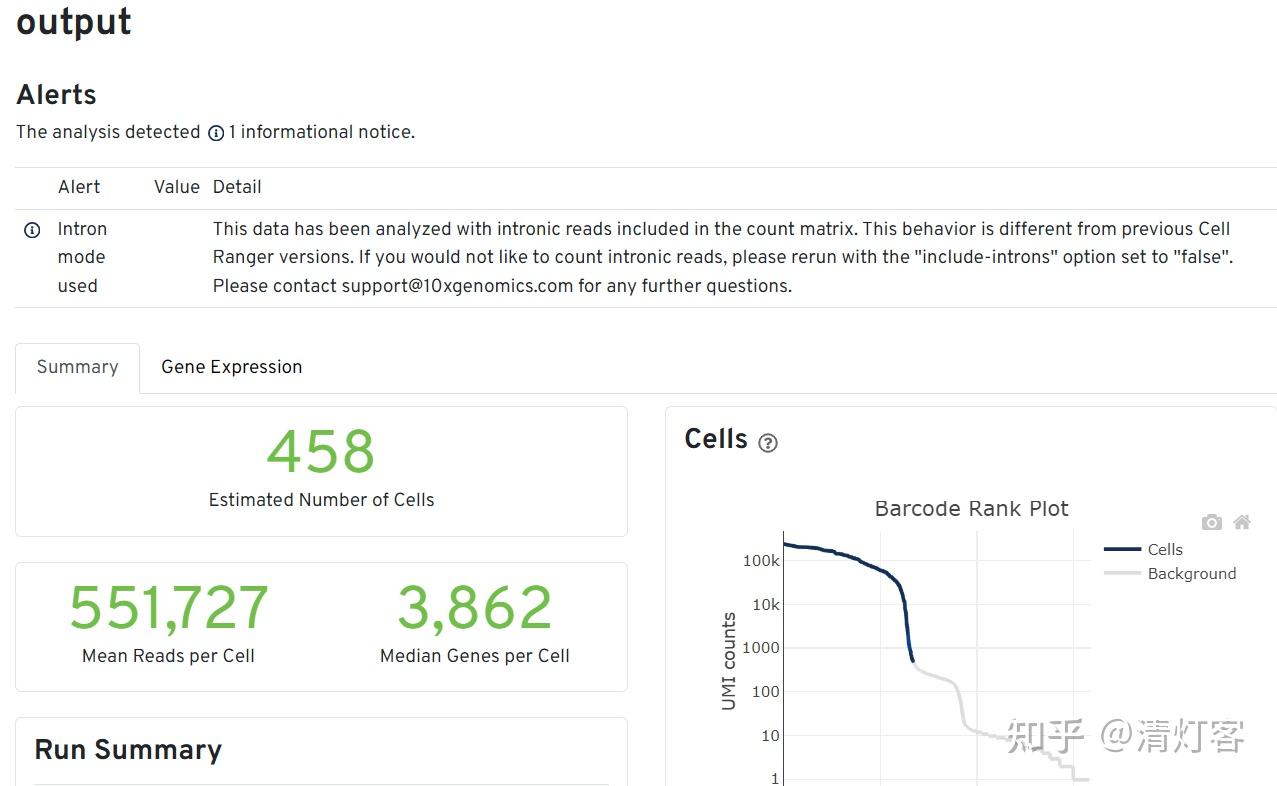Click the camera icon to download plot
Viewport: 1277px width, 786px height.
(x=1212, y=522)
